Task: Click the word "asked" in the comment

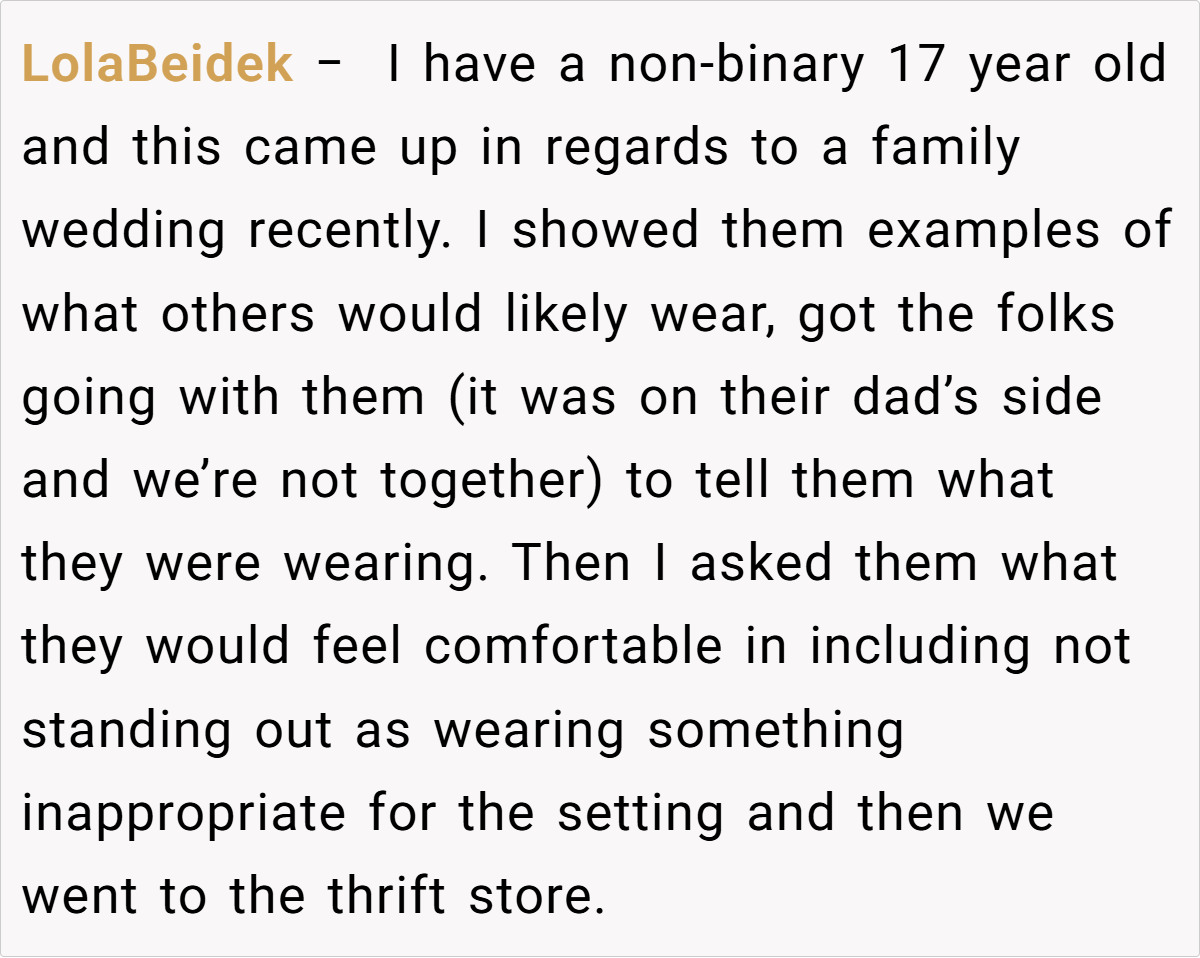Action: point(760,564)
